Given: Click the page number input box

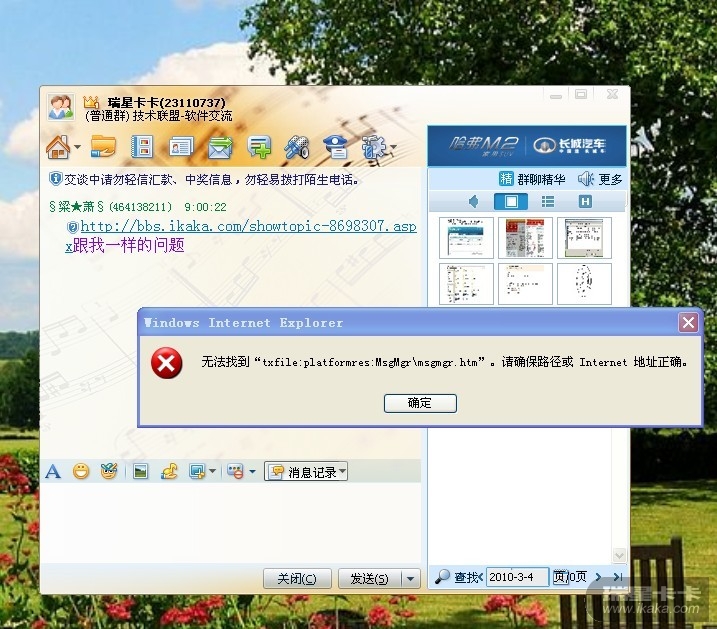Looking at the screenshot, I should [x=560, y=577].
